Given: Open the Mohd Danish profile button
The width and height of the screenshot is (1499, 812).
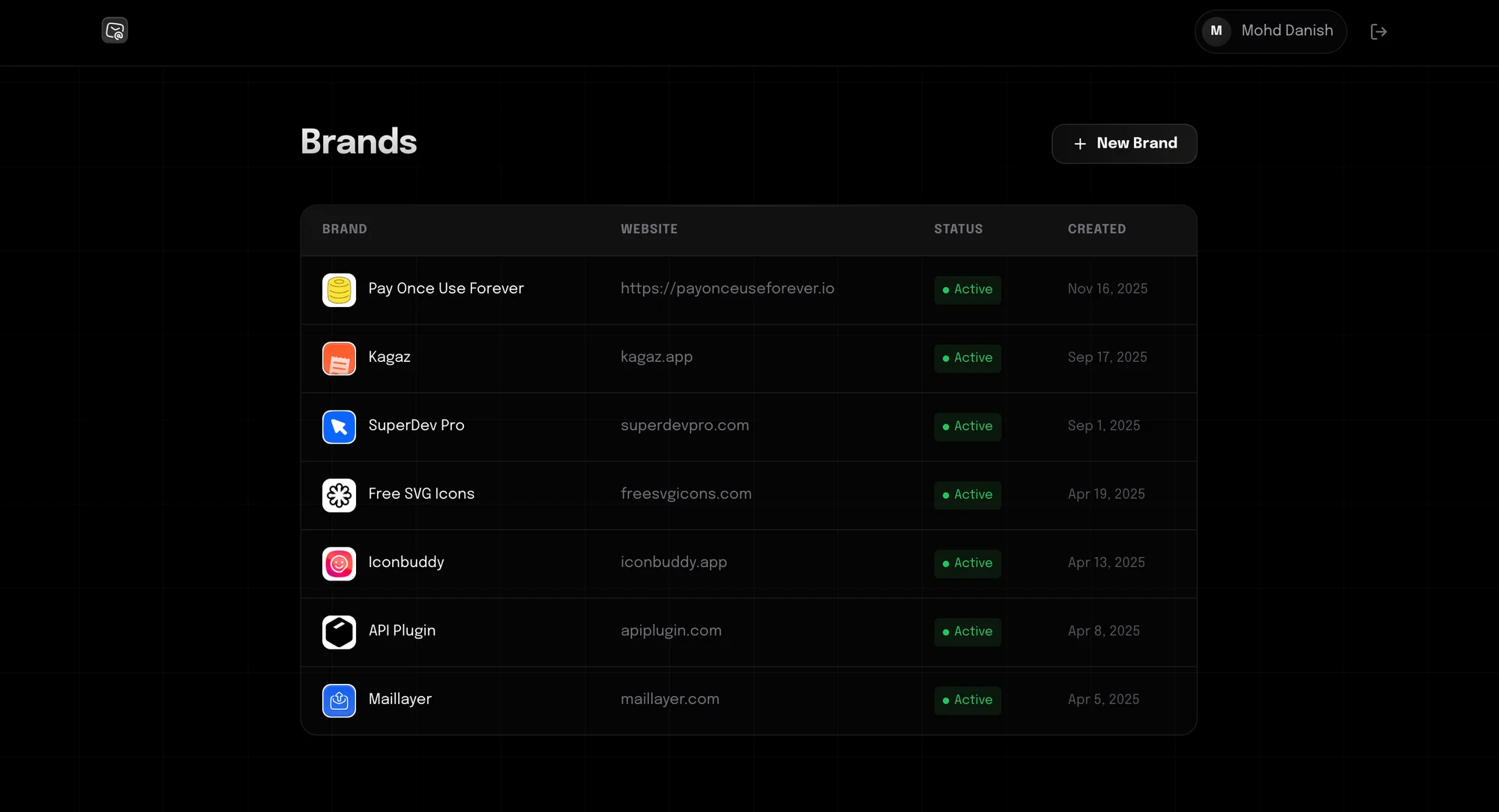Looking at the screenshot, I should tap(1286, 31).
